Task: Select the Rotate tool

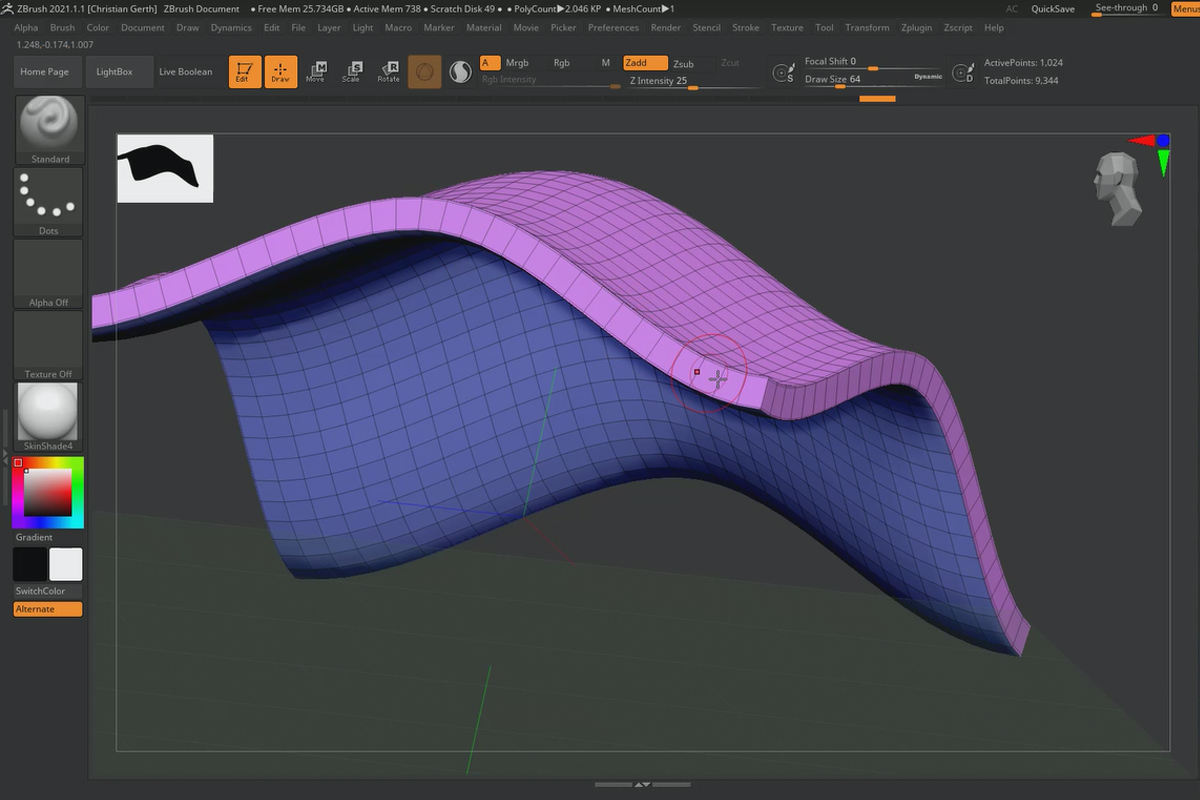Action: point(388,72)
